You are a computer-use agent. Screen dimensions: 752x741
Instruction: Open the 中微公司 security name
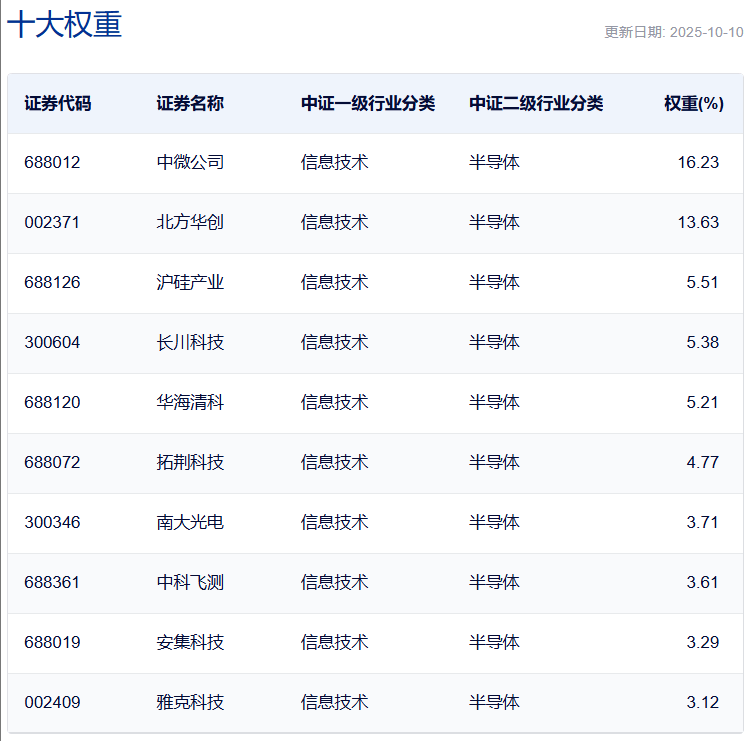tap(190, 162)
